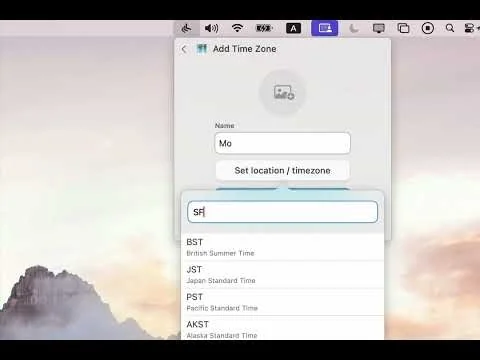480x360 pixels.
Task: Click the Set location / timezone button
Action: 283,171
